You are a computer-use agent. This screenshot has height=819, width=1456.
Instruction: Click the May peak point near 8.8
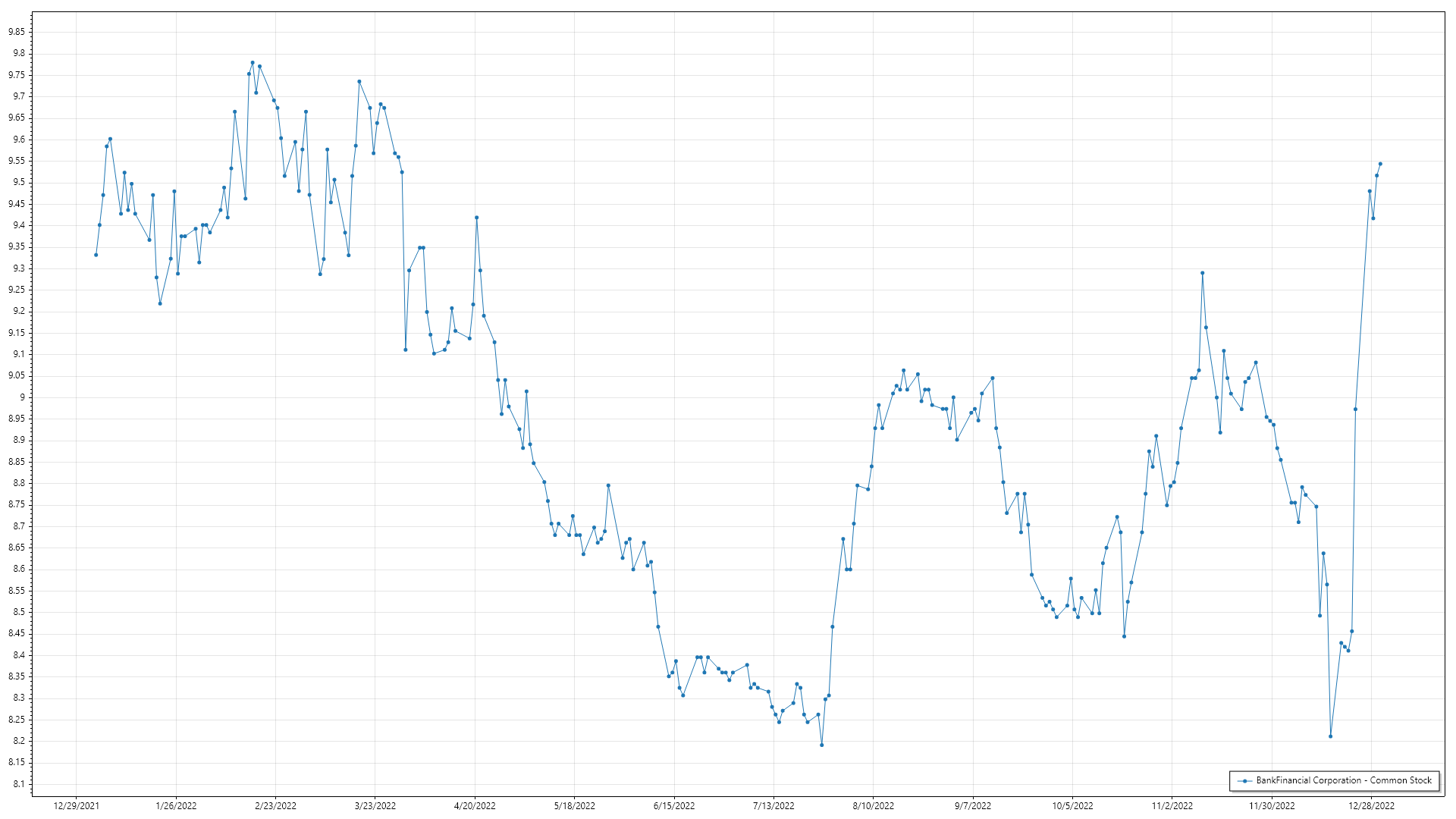[608, 485]
